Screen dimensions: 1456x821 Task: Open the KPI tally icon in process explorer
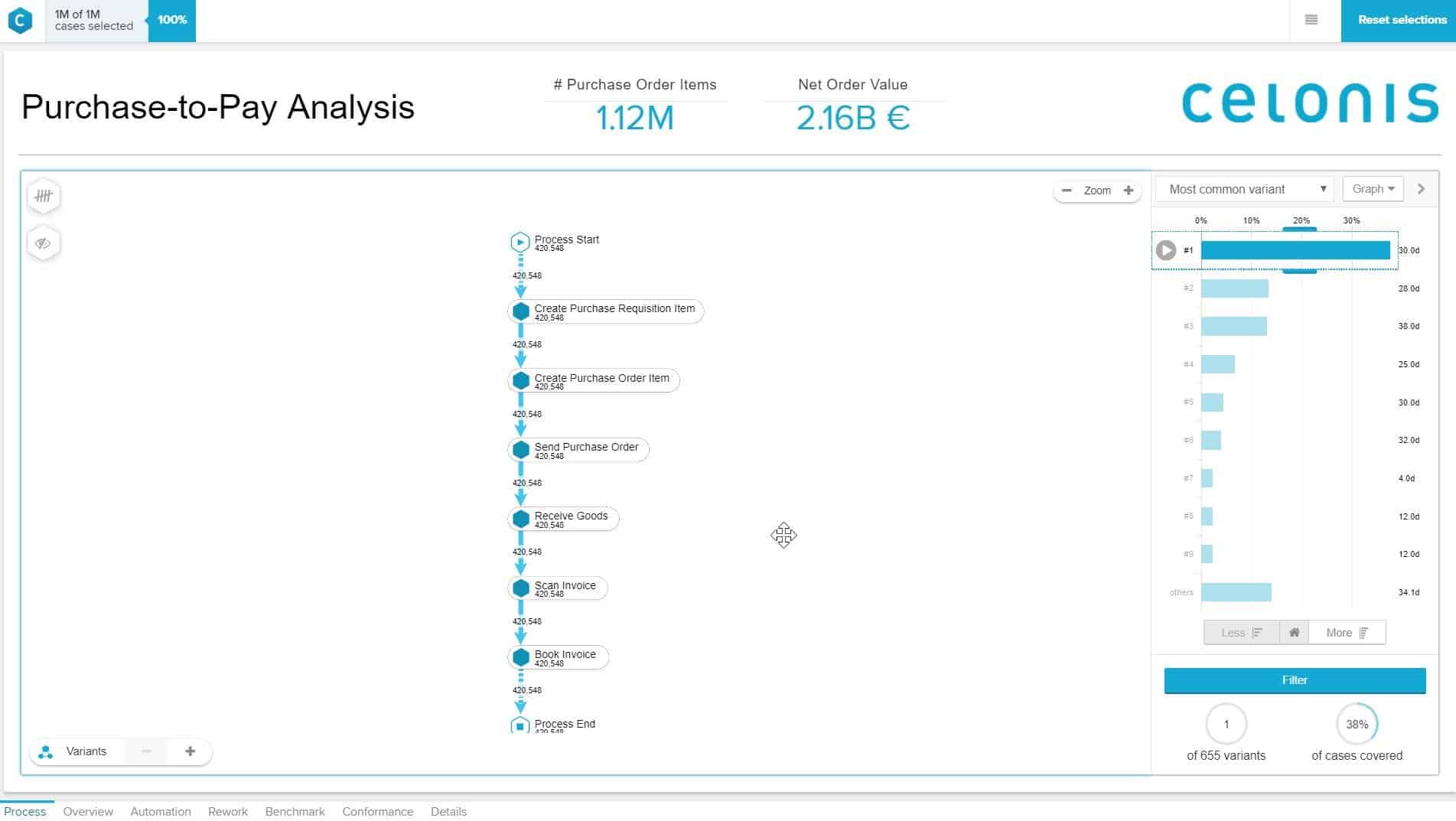(x=44, y=196)
